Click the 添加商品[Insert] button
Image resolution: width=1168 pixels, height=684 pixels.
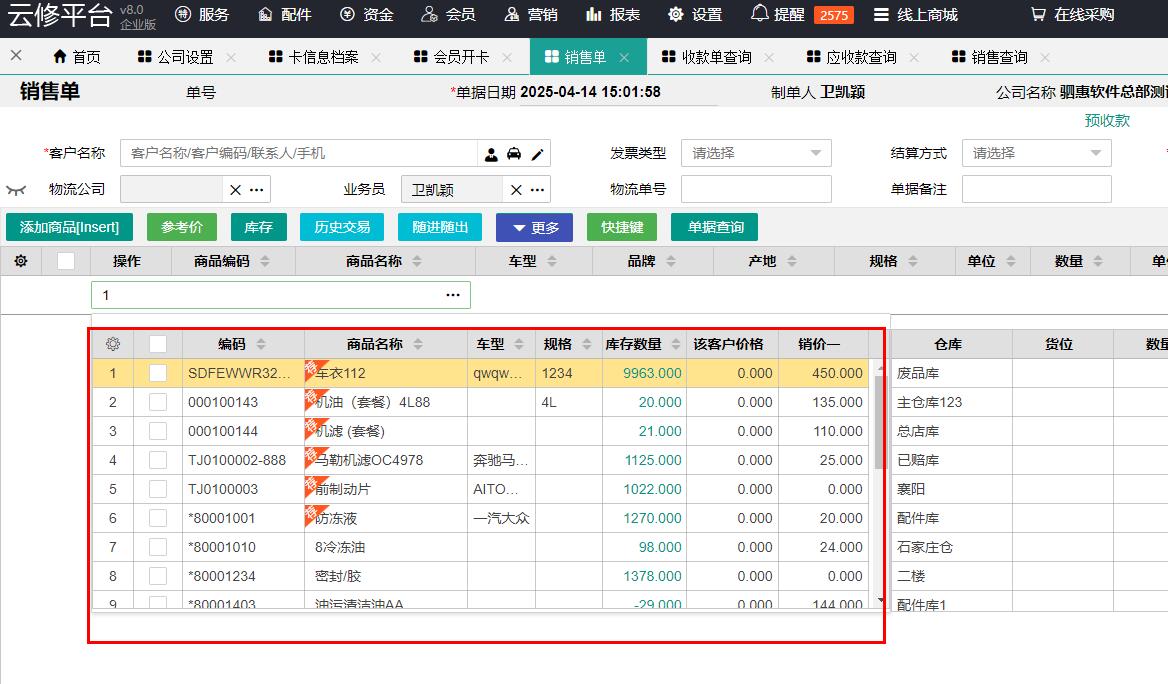(69, 227)
